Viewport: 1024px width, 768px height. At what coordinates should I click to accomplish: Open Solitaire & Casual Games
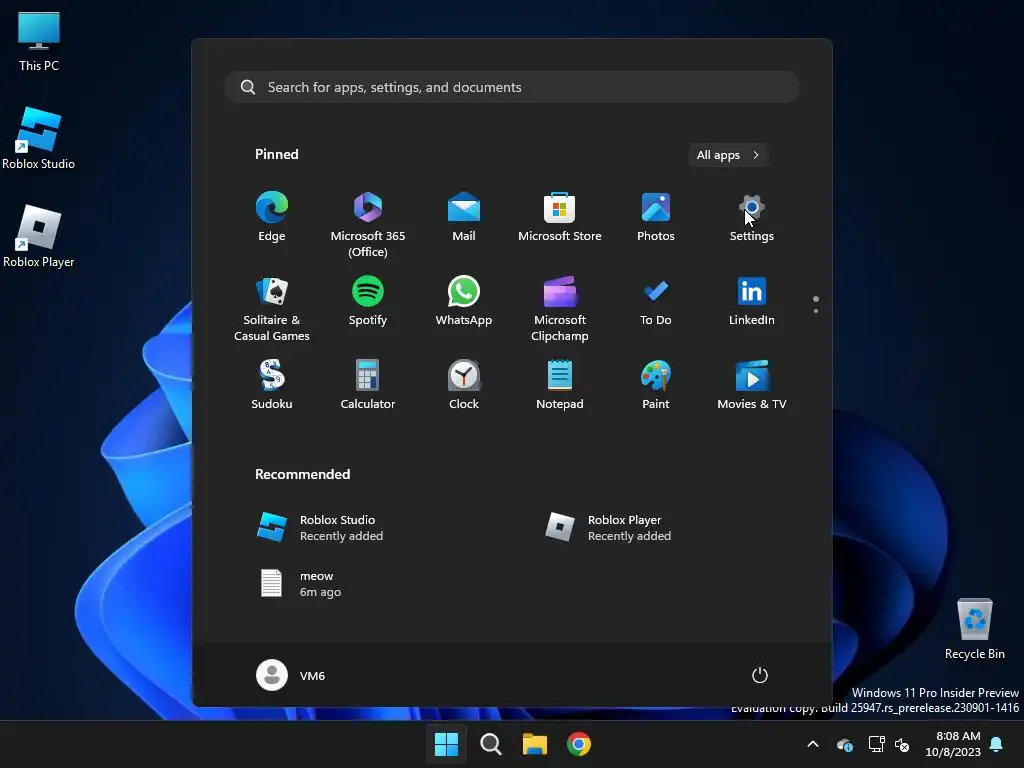pos(272,309)
